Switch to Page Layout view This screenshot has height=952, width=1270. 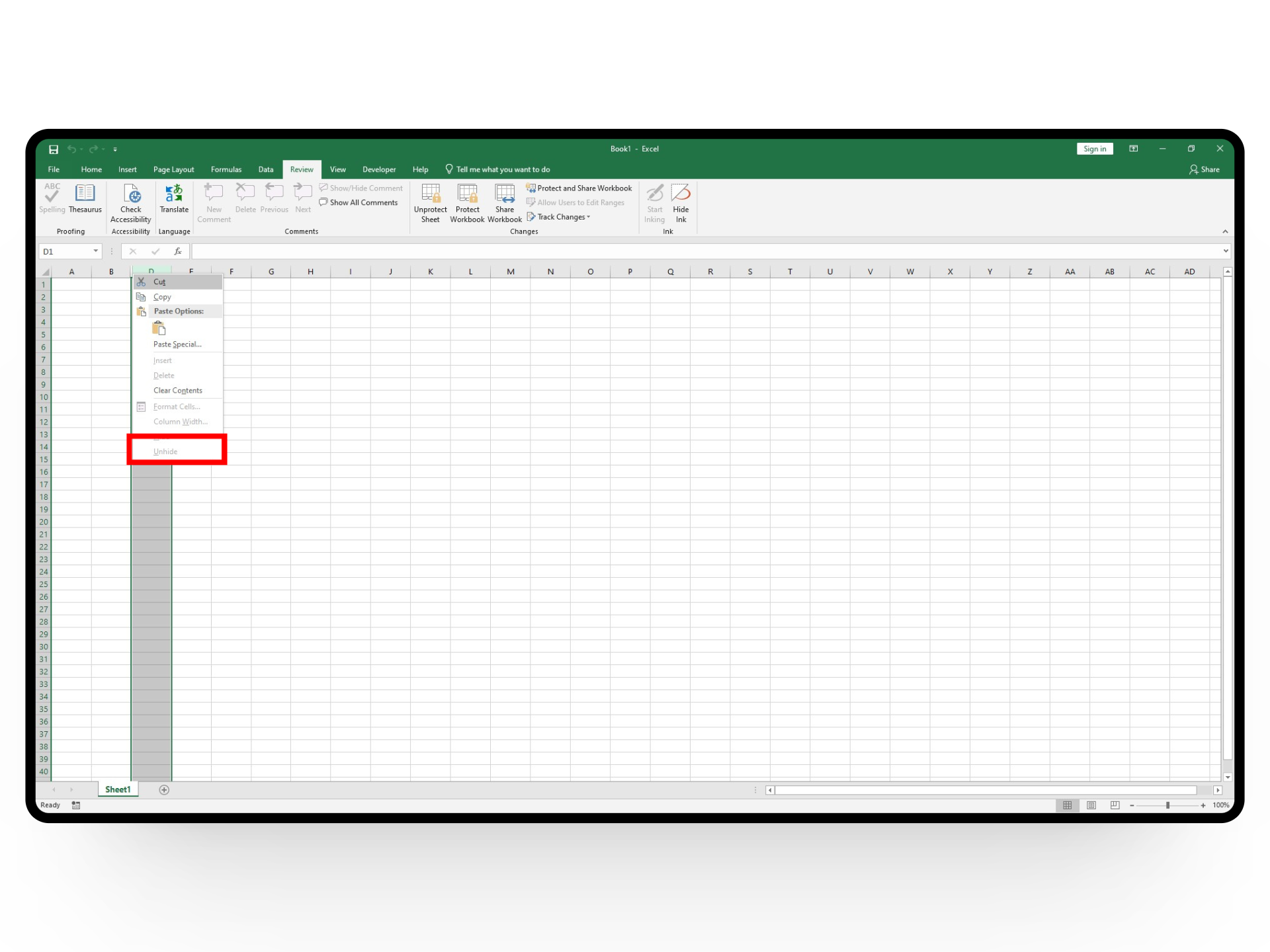1091,805
